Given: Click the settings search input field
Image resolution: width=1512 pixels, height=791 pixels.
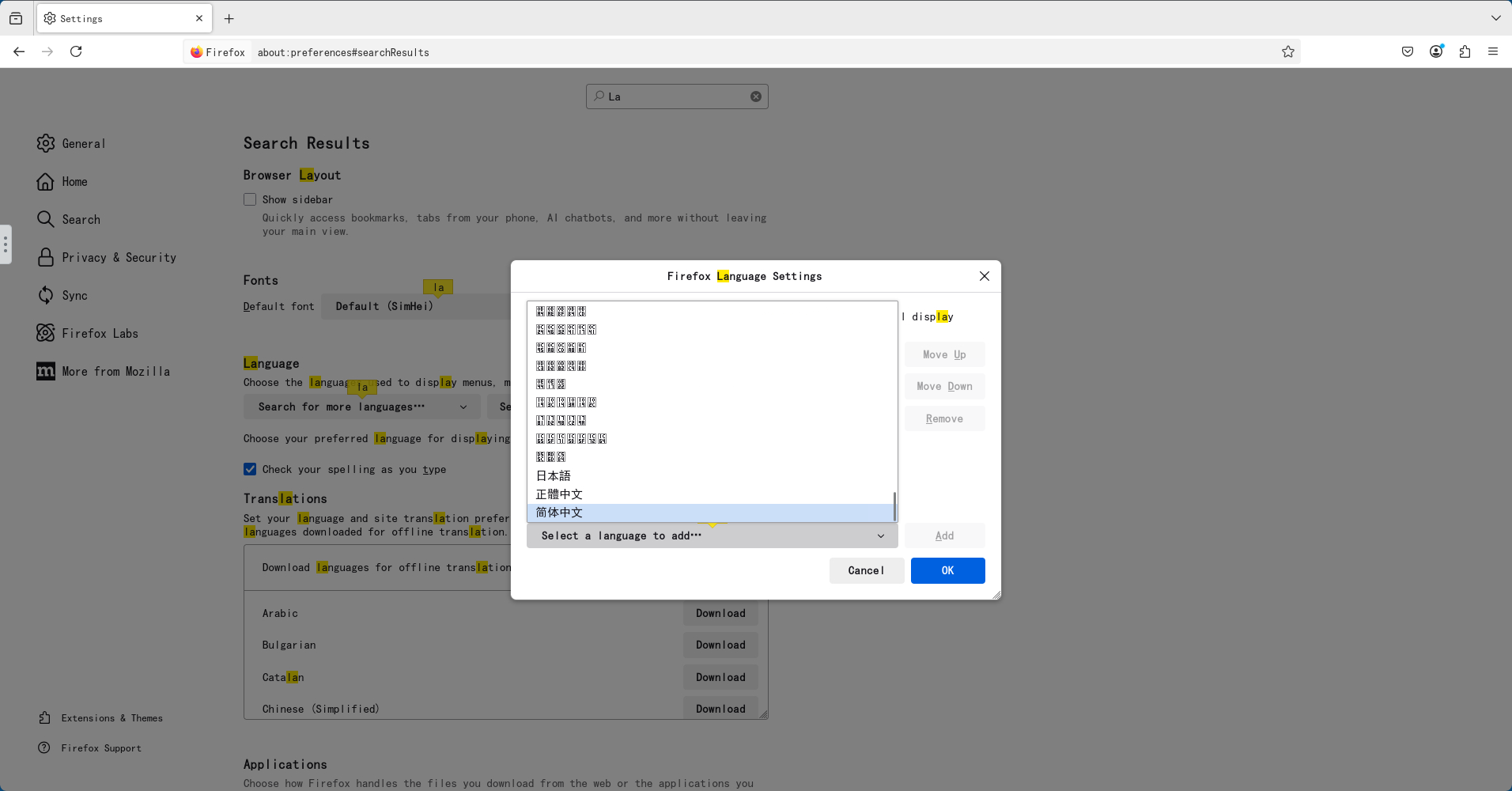Looking at the screenshot, I should pyautogui.click(x=677, y=97).
